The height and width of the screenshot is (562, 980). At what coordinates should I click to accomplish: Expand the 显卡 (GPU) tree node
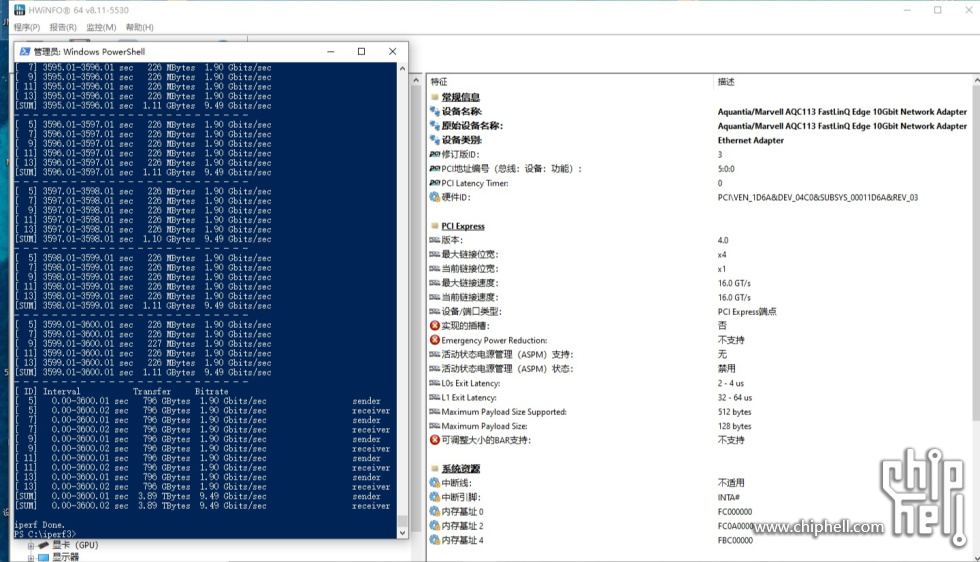(31, 546)
